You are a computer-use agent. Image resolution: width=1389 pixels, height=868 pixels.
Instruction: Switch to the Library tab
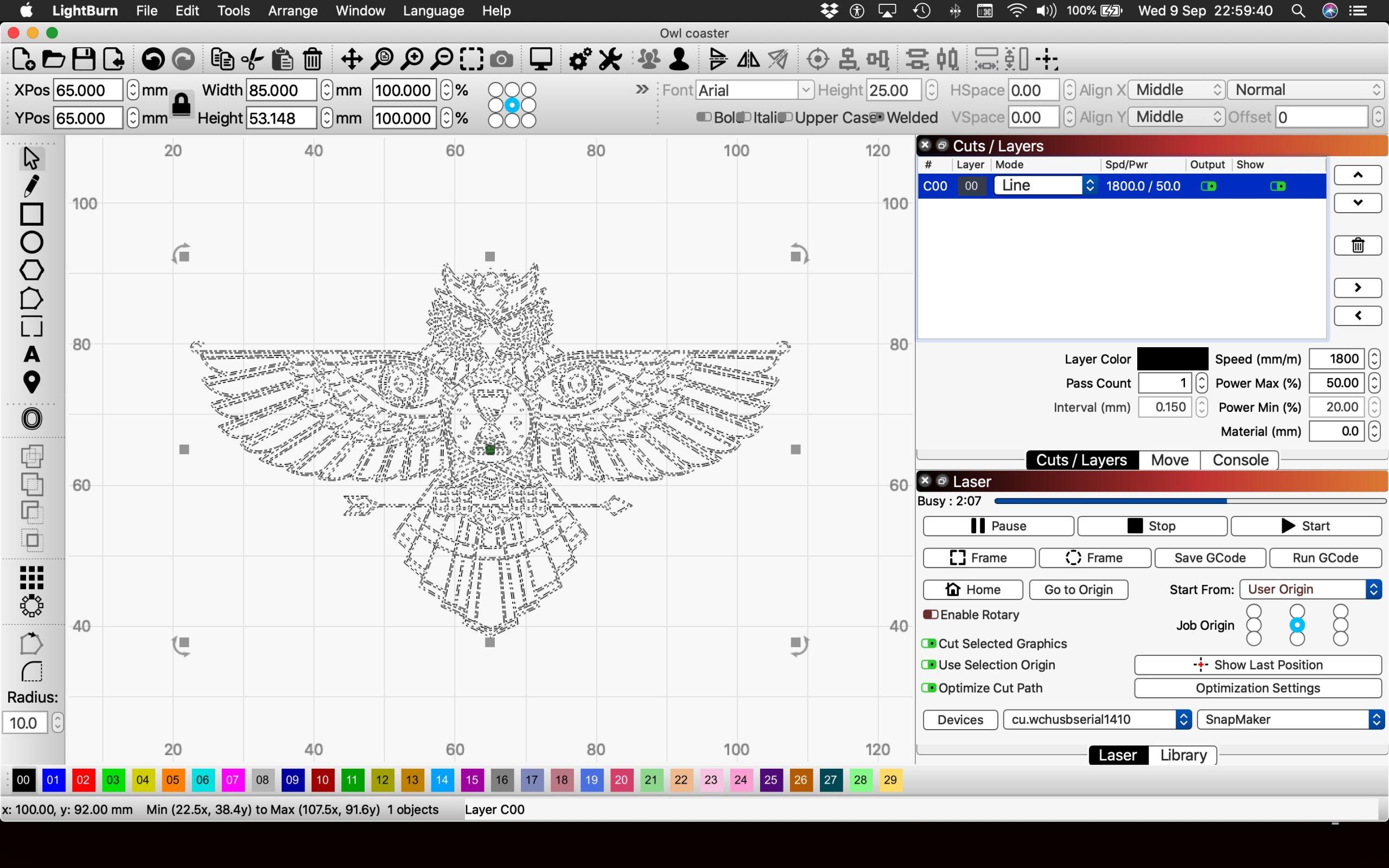(x=1183, y=756)
